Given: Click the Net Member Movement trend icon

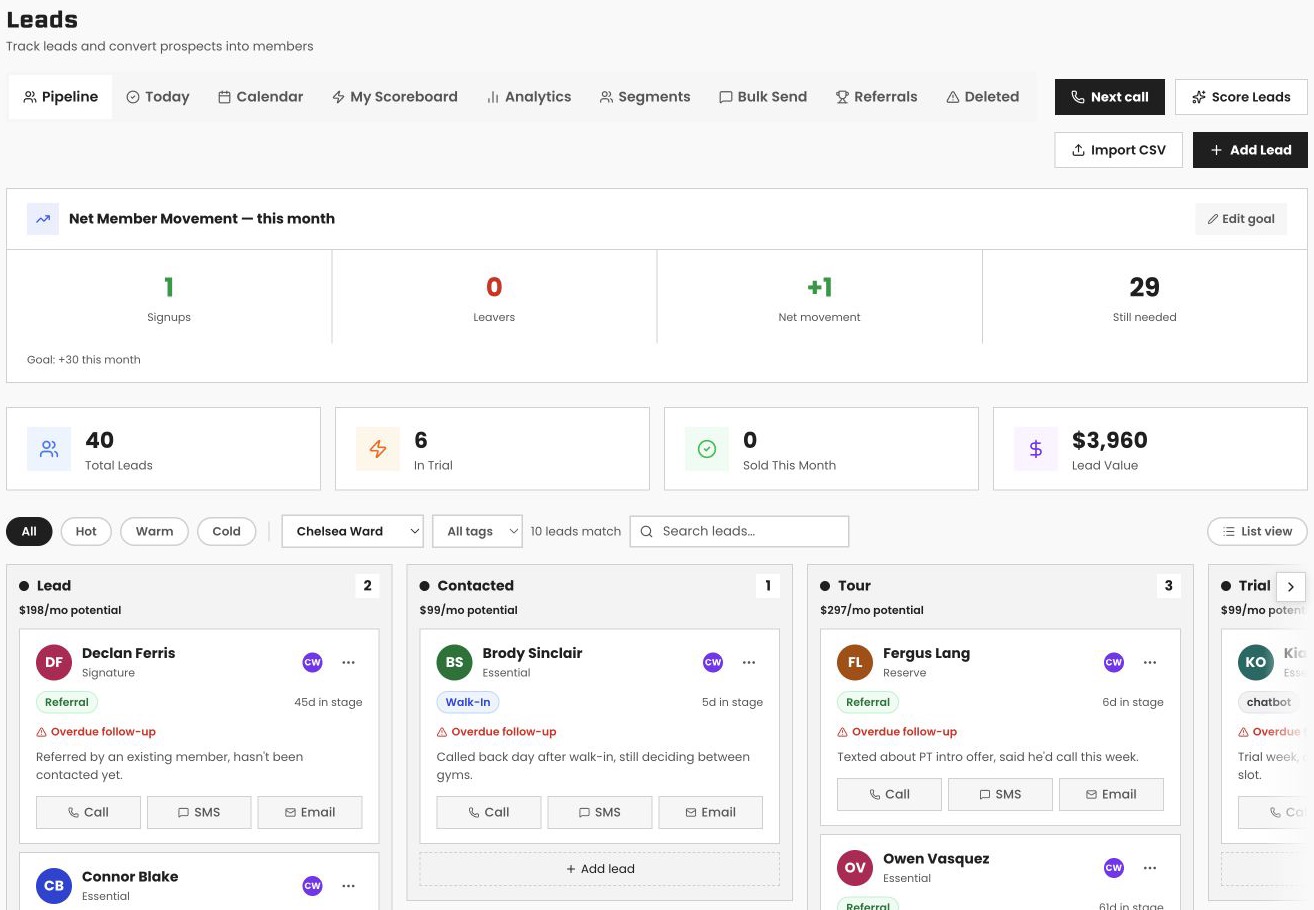Looking at the screenshot, I should tap(43, 218).
